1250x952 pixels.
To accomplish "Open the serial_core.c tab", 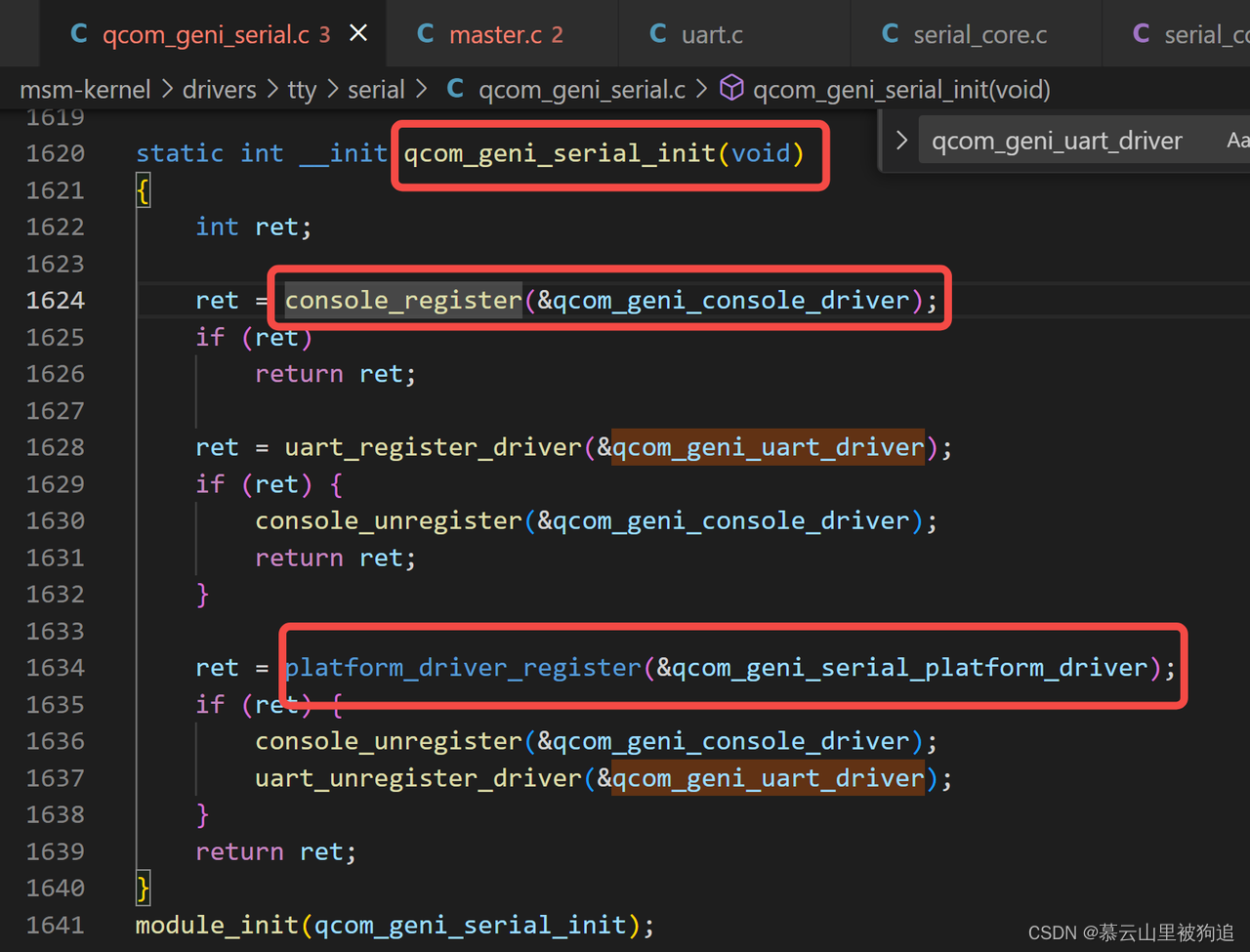I will pyautogui.click(x=977, y=34).
